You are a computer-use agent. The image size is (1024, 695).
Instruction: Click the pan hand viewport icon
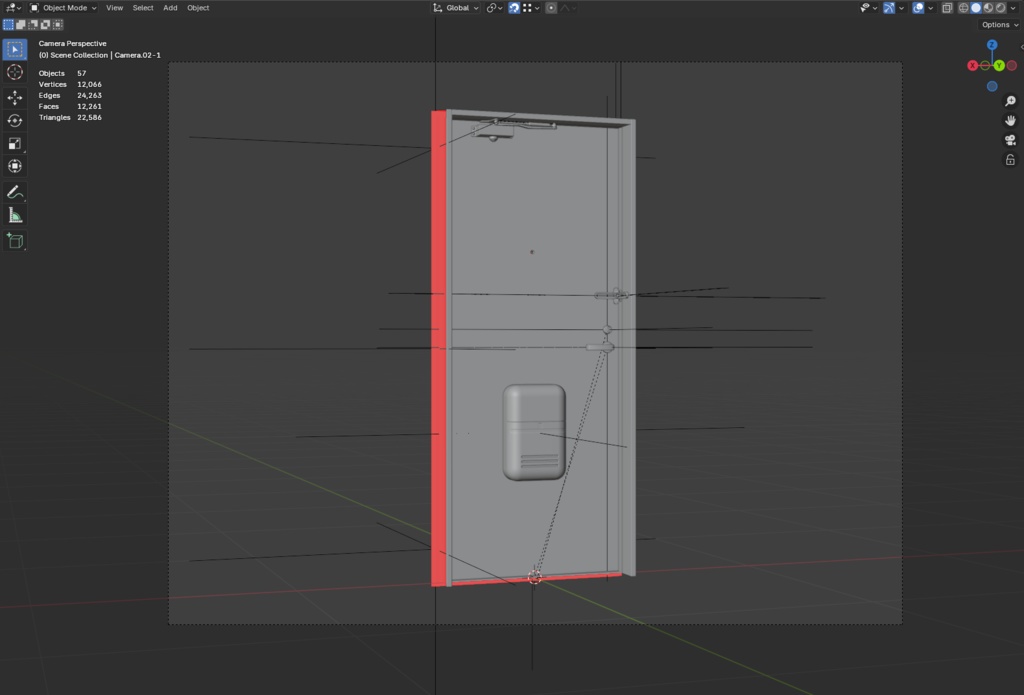(1010, 121)
